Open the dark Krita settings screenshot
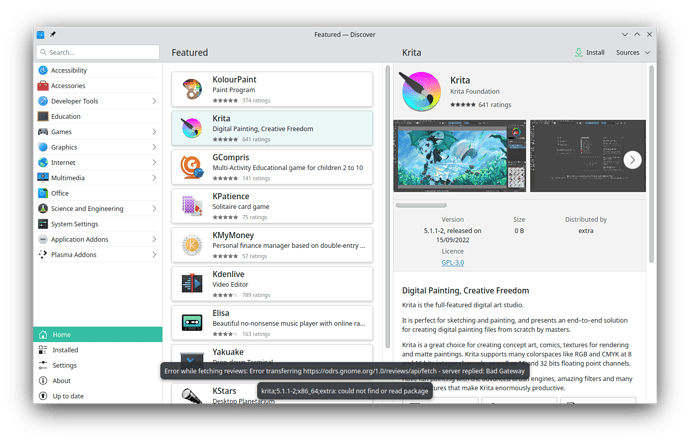Image resolution: width=690 pixels, height=443 pixels. point(587,156)
